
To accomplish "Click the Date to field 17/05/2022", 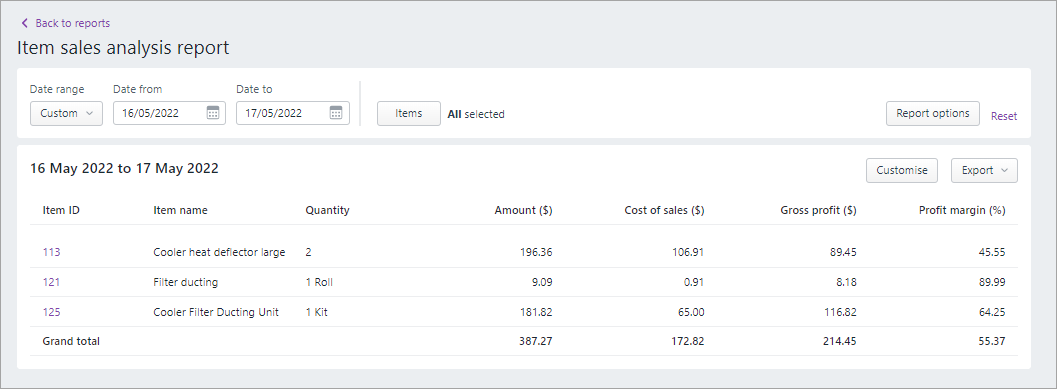I will 293,113.
